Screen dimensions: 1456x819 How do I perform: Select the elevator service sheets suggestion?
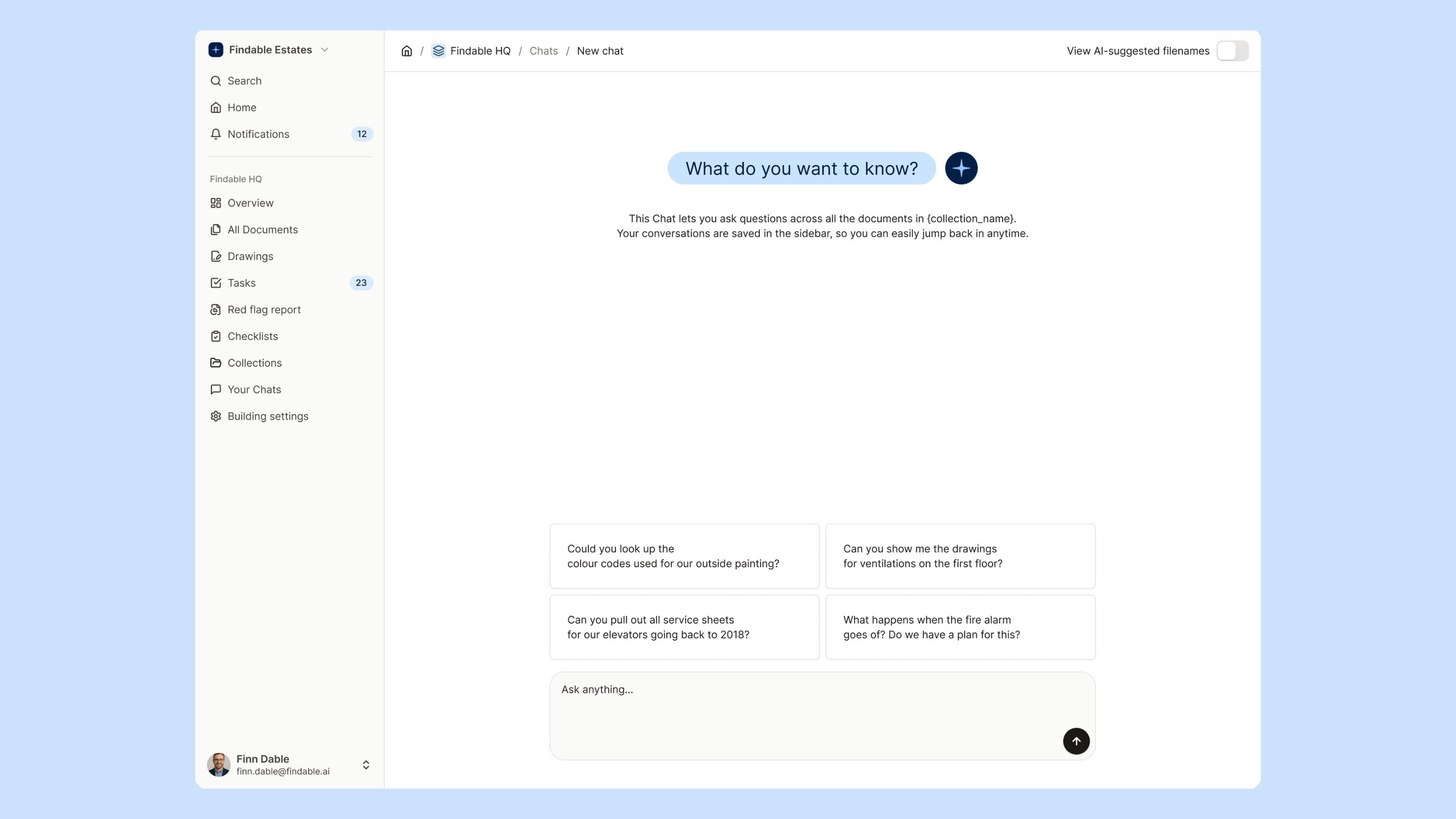point(684,627)
